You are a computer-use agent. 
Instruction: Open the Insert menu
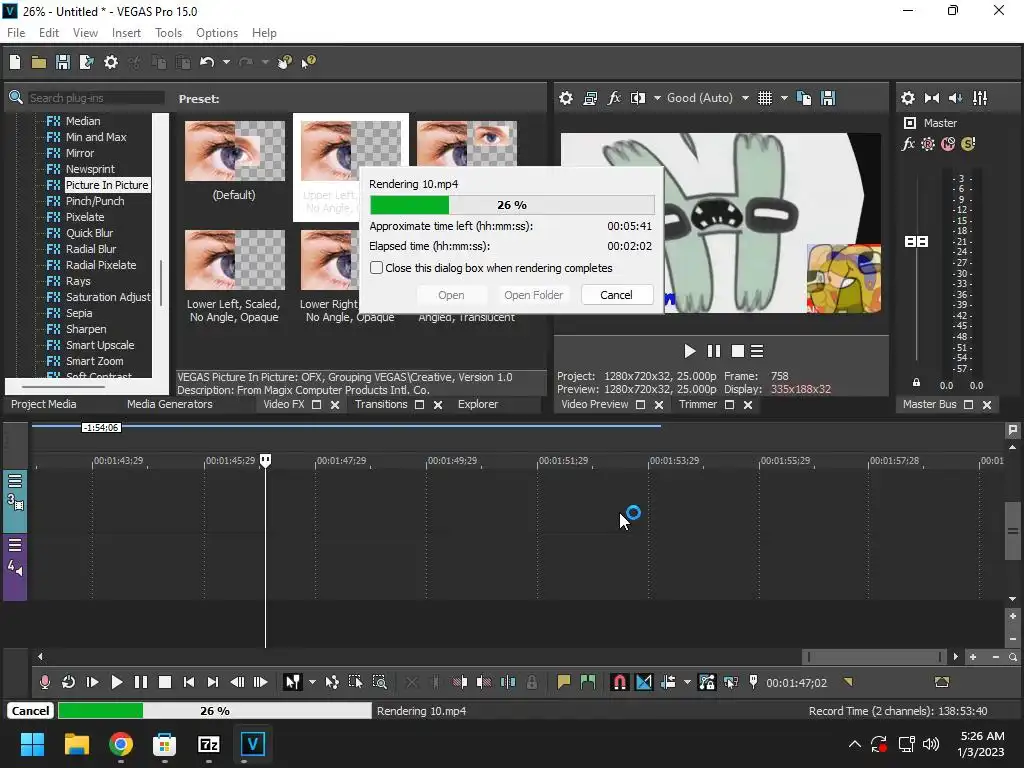[x=126, y=33]
